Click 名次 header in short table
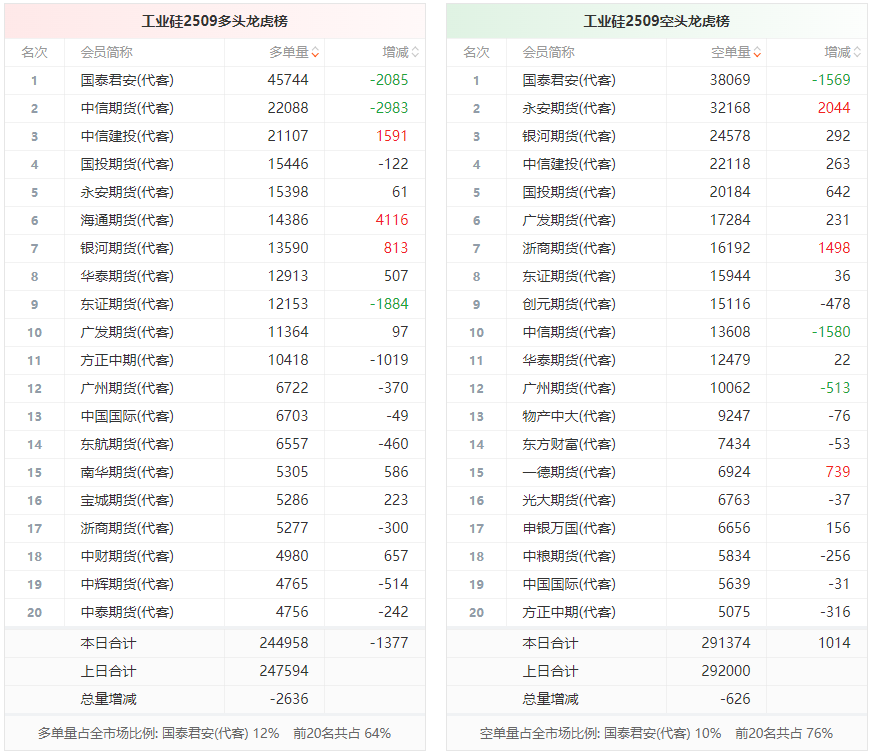This screenshot has width=872, height=754. click(x=477, y=52)
